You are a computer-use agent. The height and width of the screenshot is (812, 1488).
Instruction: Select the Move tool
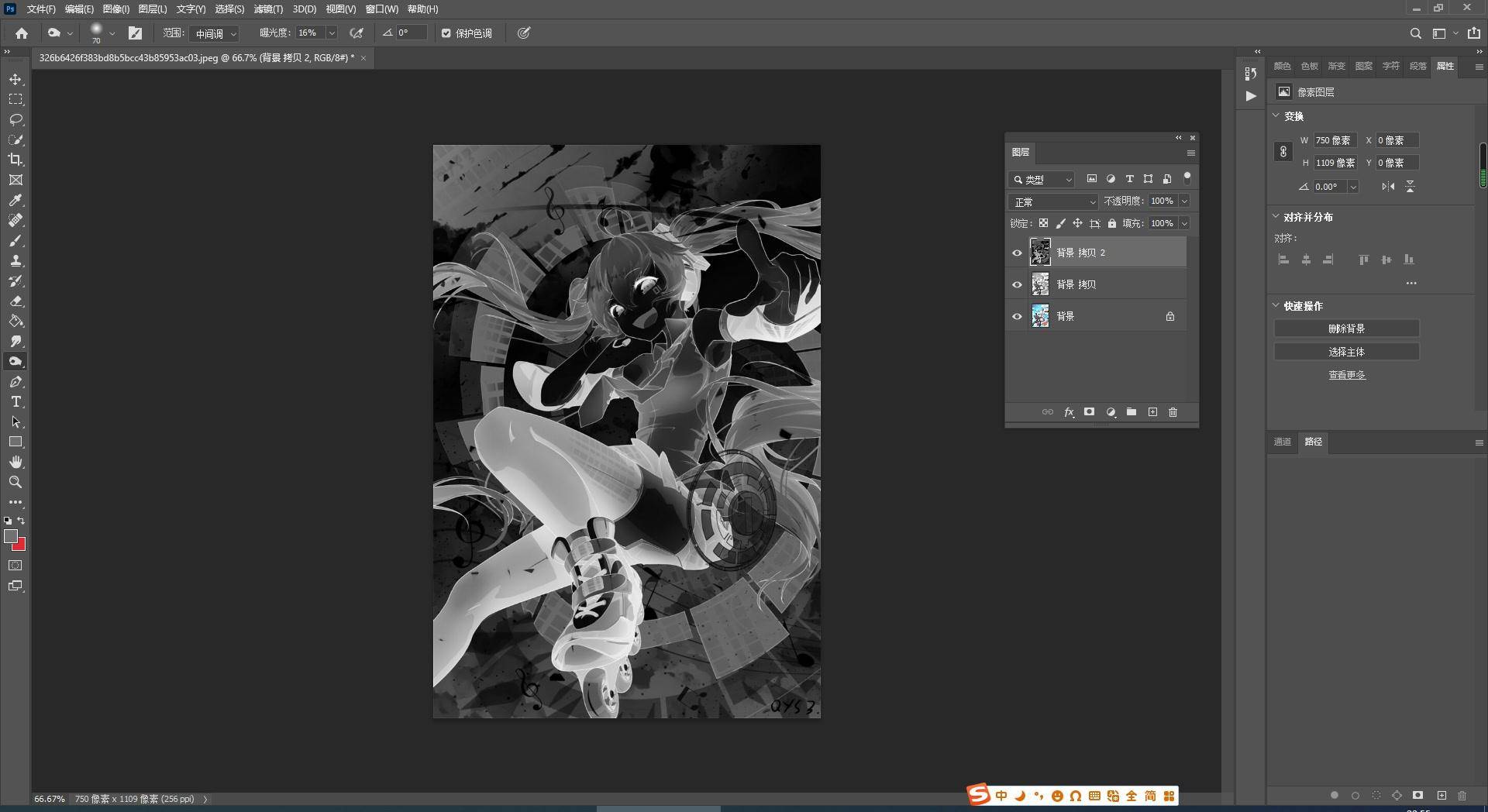(15, 79)
